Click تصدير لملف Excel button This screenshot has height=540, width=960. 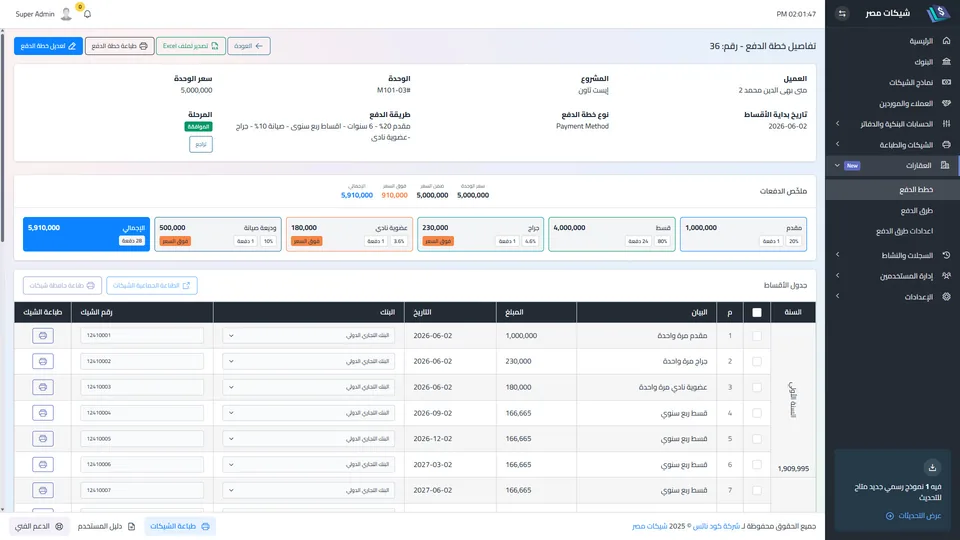[190, 46]
